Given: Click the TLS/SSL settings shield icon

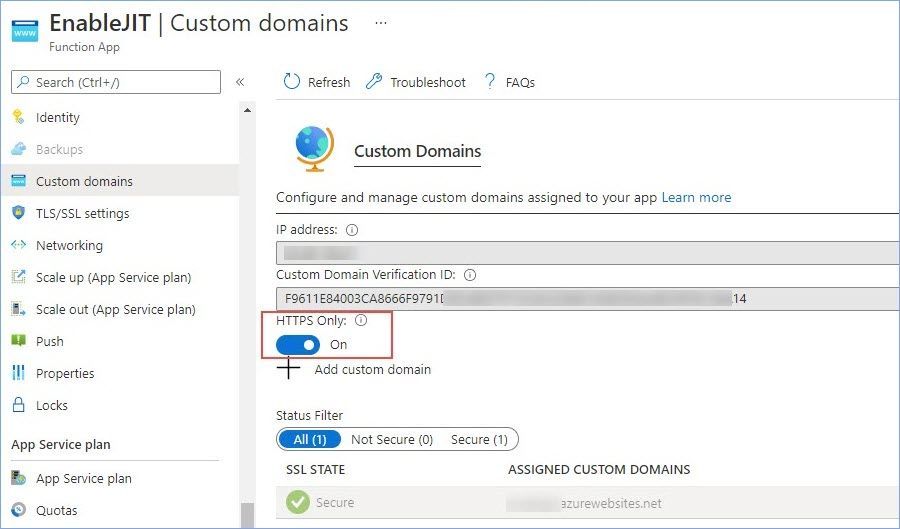Looking at the screenshot, I should click(x=18, y=213).
